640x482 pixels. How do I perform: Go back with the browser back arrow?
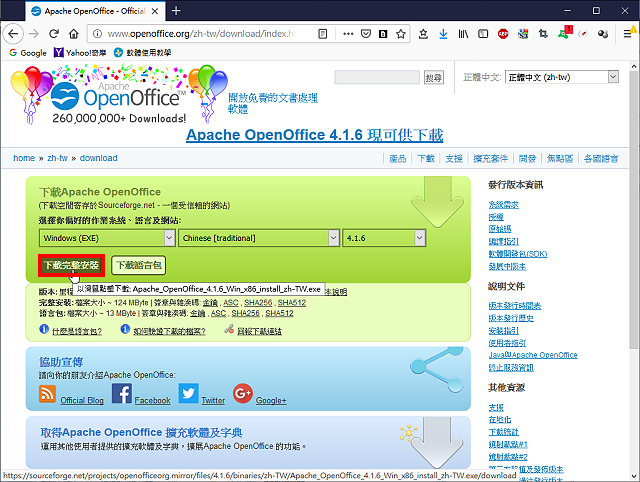pos(13,34)
